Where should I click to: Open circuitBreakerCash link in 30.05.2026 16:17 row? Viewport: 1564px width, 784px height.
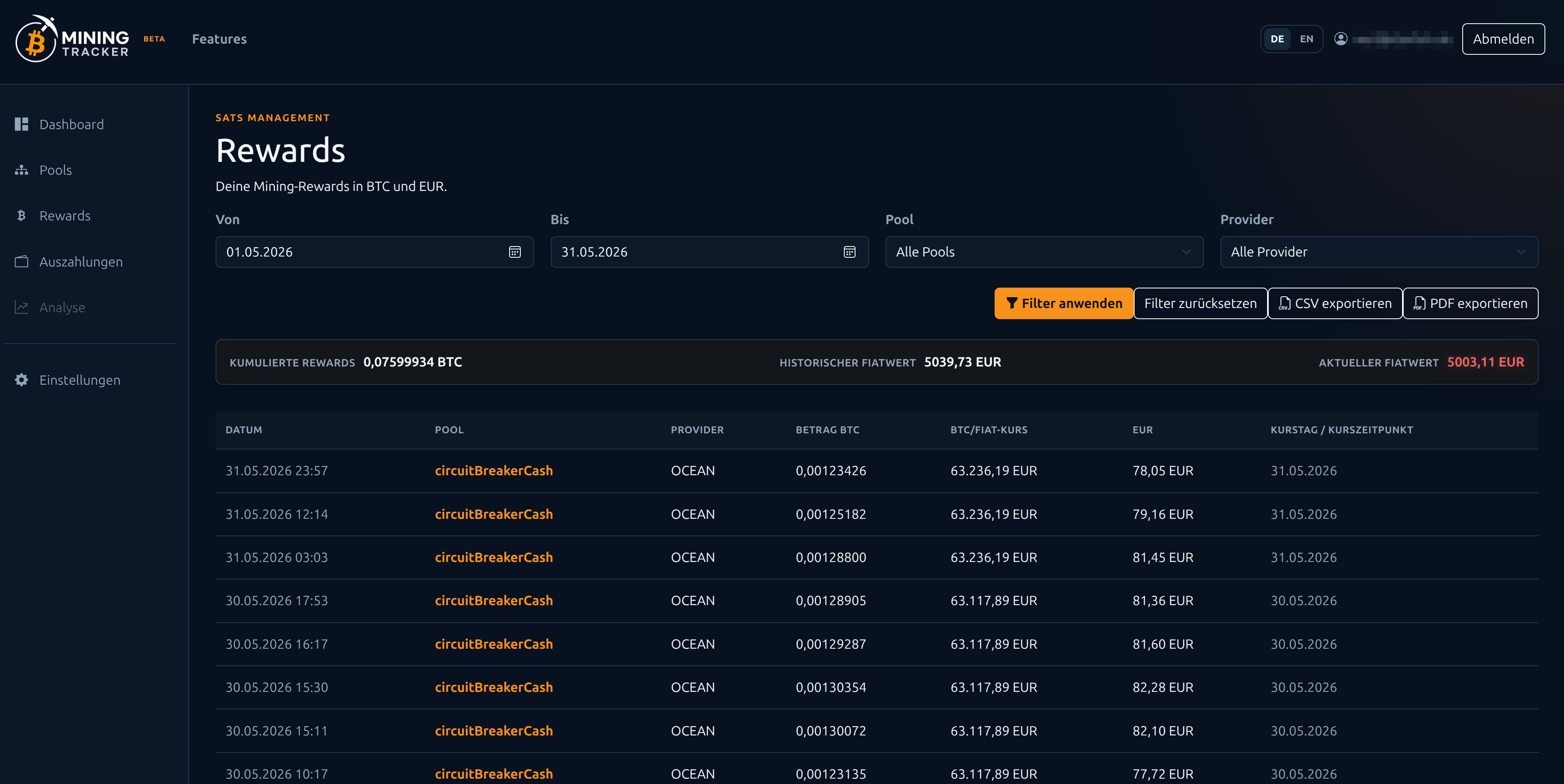pyautogui.click(x=494, y=644)
